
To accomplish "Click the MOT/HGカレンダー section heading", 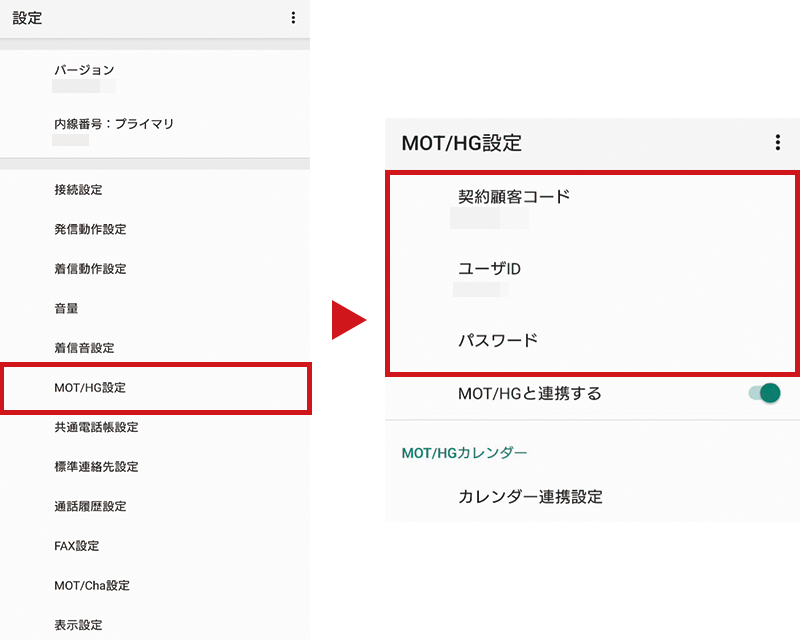I will coord(464,453).
